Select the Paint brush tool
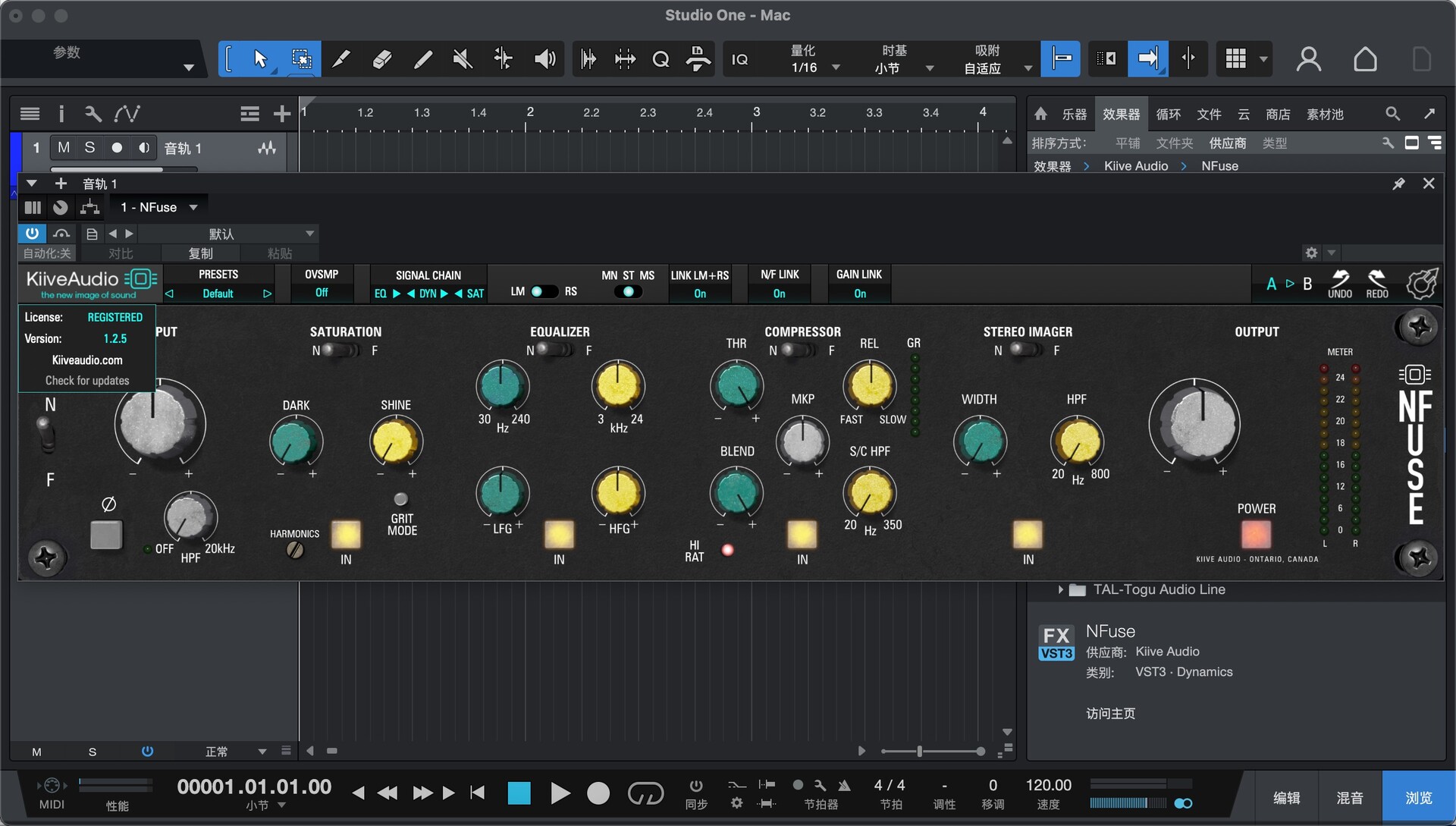Screen dimensions: 1456x826 click(422, 59)
